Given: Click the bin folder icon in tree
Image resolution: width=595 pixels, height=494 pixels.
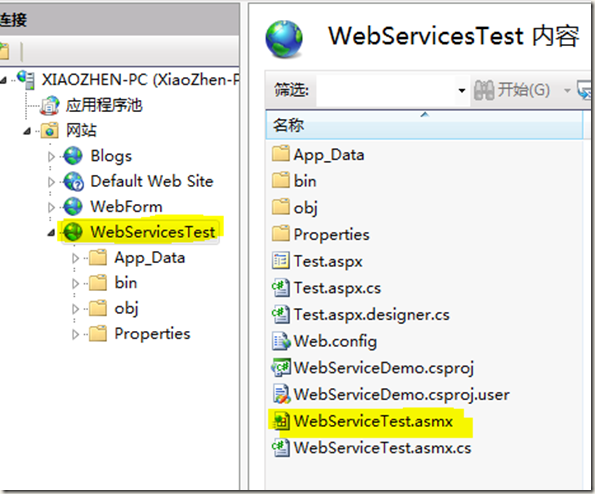Looking at the screenshot, I should tap(98, 283).
